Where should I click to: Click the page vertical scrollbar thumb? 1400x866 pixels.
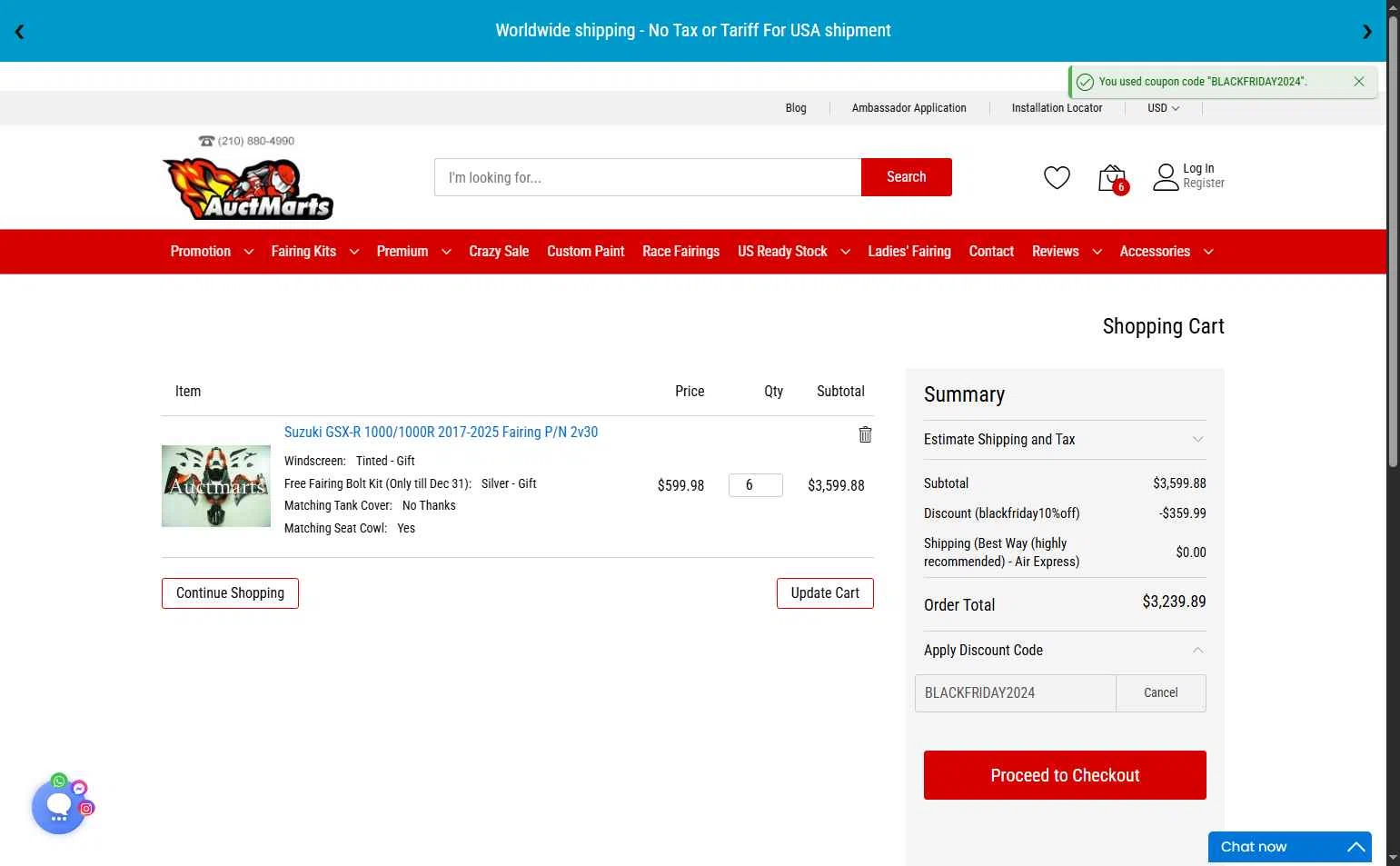click(1393, 241)
